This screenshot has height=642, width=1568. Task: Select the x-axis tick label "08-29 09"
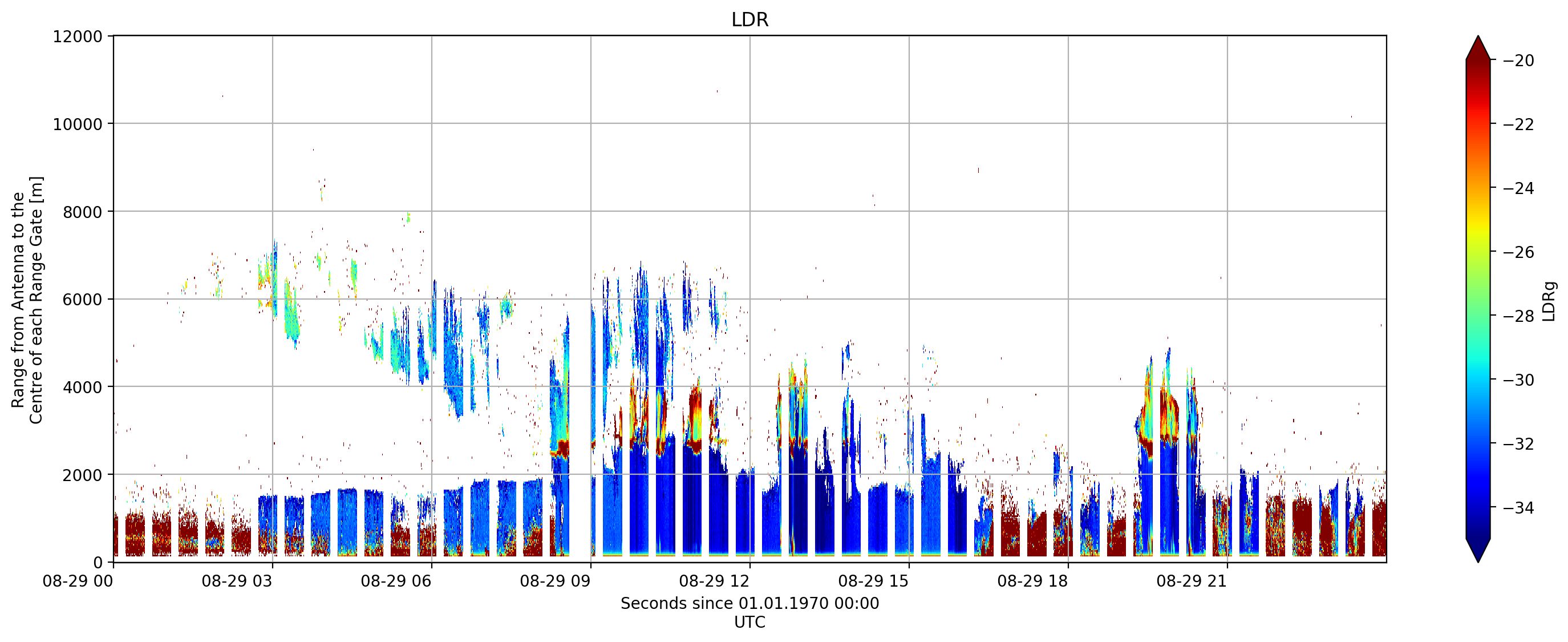[555, 581]
